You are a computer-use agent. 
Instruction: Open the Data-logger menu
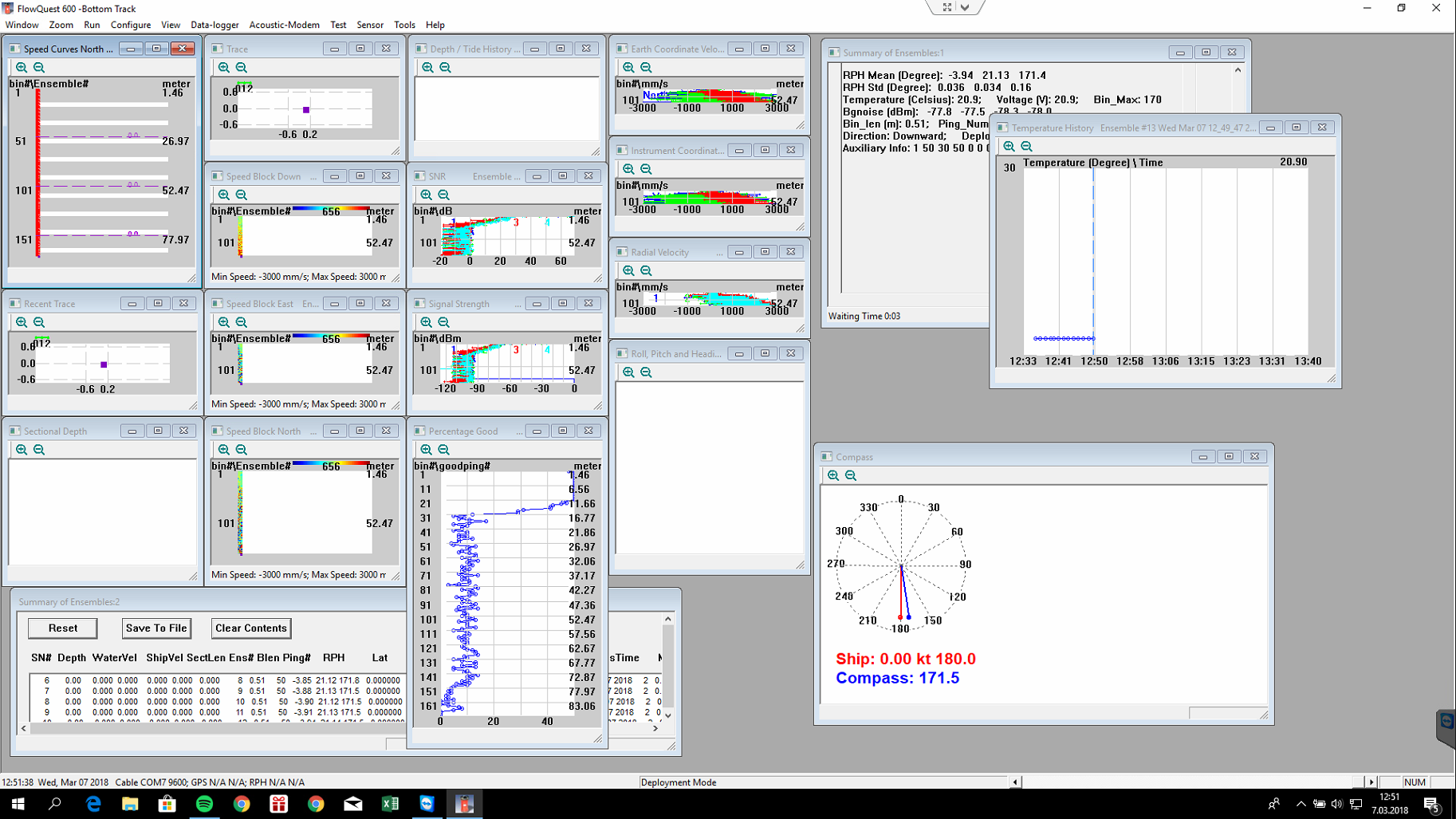tap(214, 25)
